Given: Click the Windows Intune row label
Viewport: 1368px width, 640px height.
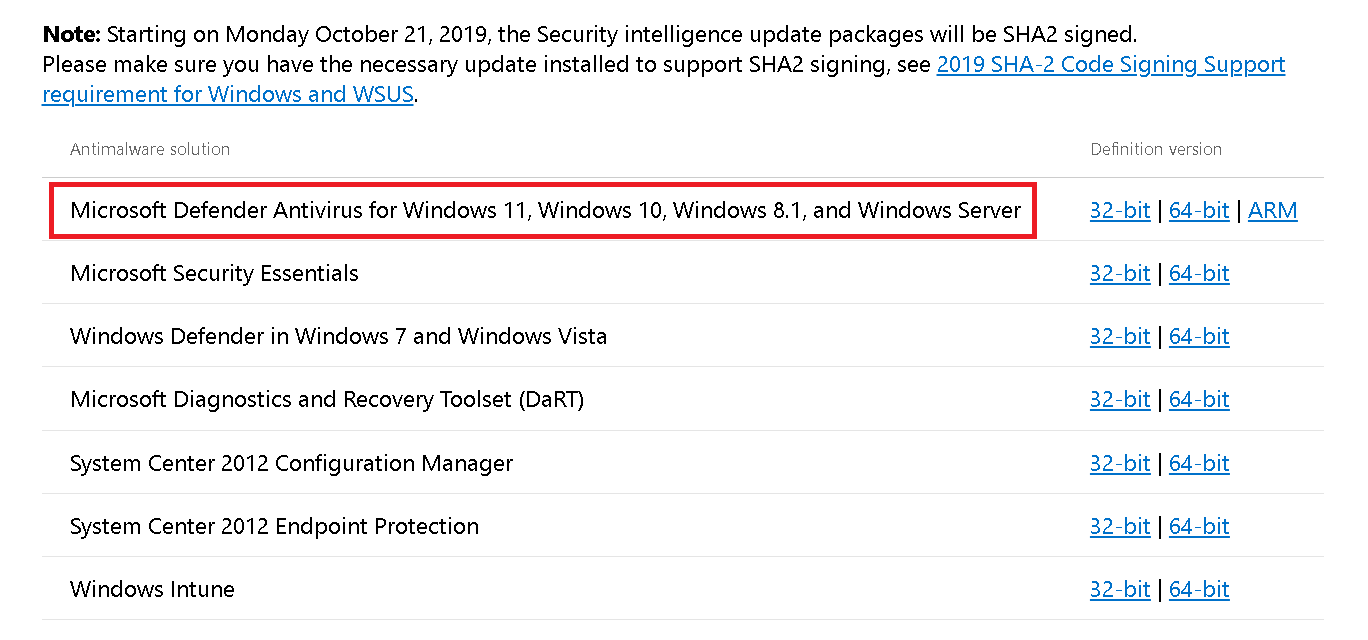Looking at the screenshot, I should (152, 590).
